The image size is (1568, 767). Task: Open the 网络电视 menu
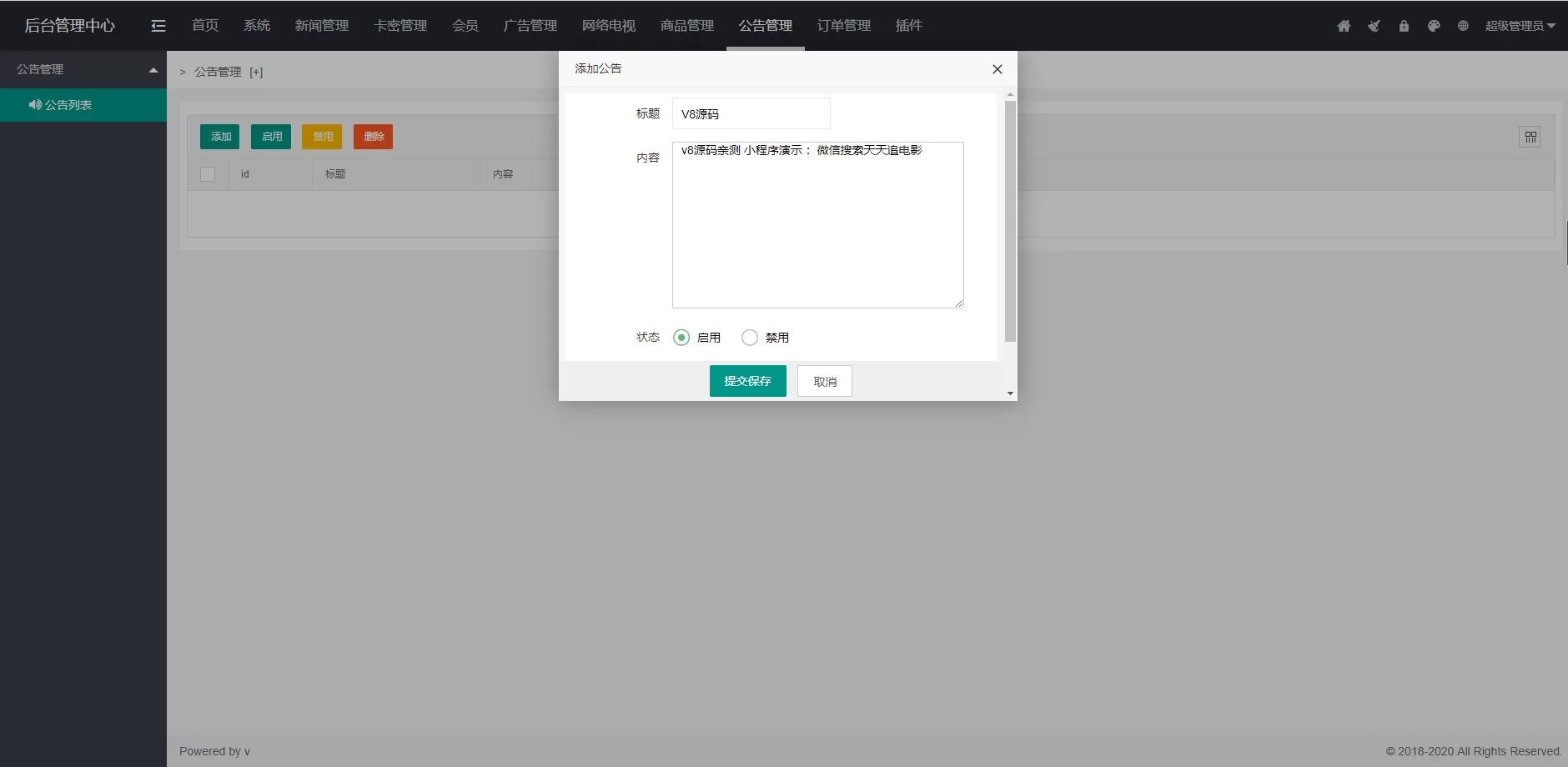click(x=607, y=25)
